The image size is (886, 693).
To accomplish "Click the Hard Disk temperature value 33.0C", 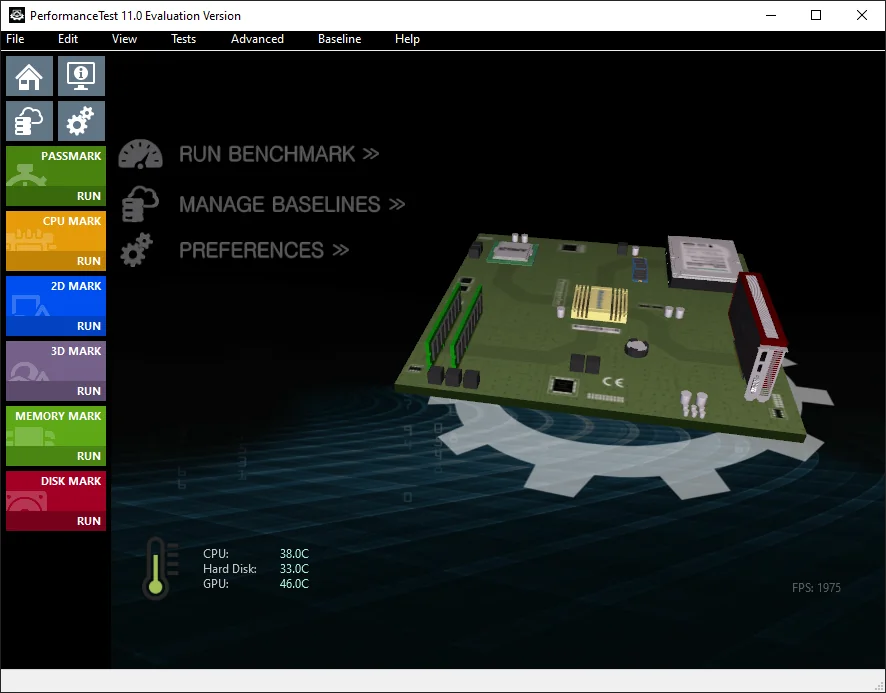I will tap(294, 569).
